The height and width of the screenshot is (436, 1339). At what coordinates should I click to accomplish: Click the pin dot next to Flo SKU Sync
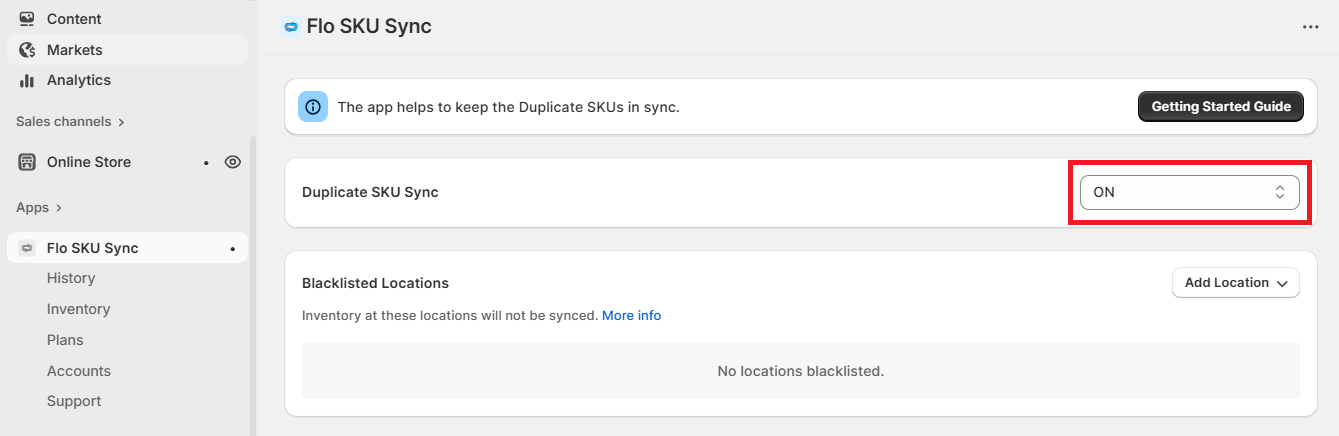[233, 248]
